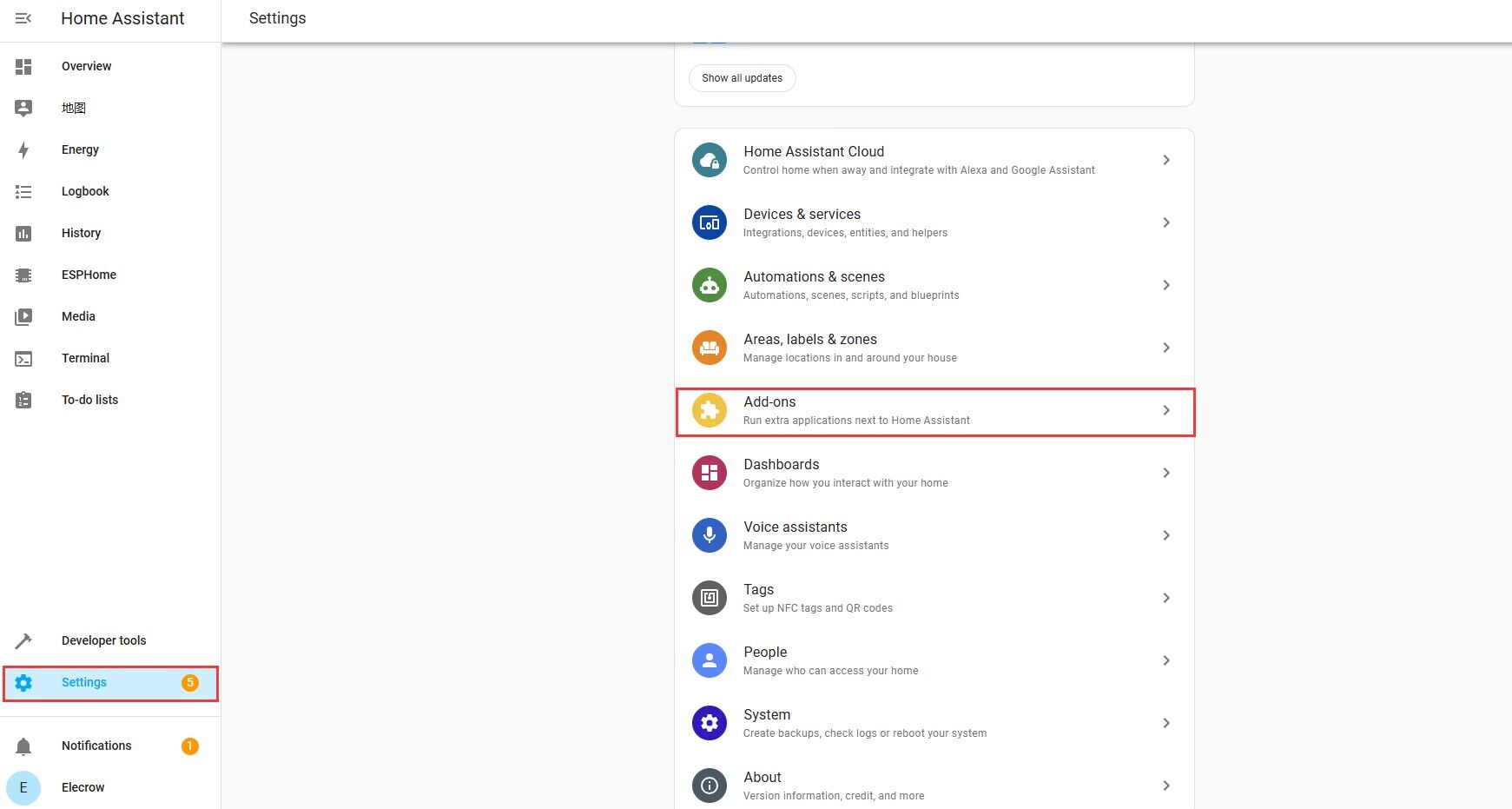Screen dimensions: 1512x809
Task: Click 'Version information, credit, and more' text
Action: (834, 796)
